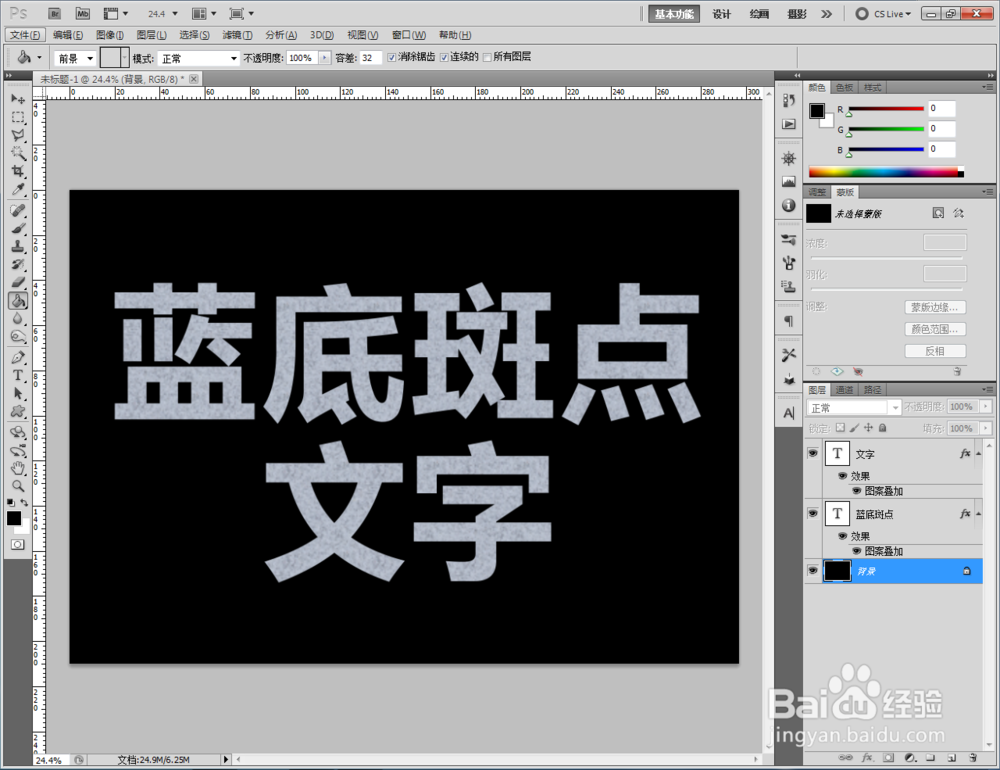Click the red channel slider
This screenshot has height=770, width=1000.
(885, 109)
